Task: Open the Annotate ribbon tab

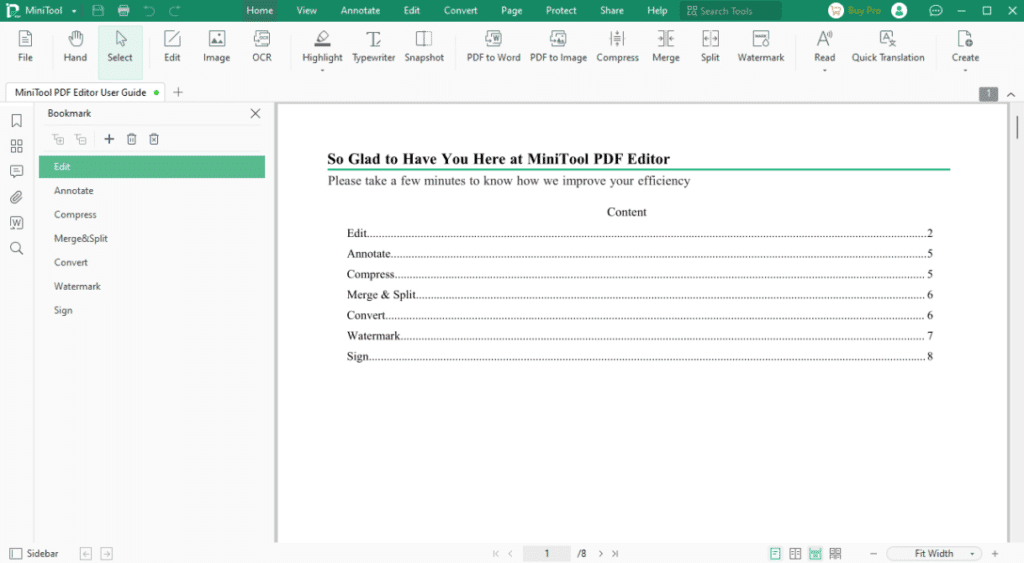Action: (360, 10)
